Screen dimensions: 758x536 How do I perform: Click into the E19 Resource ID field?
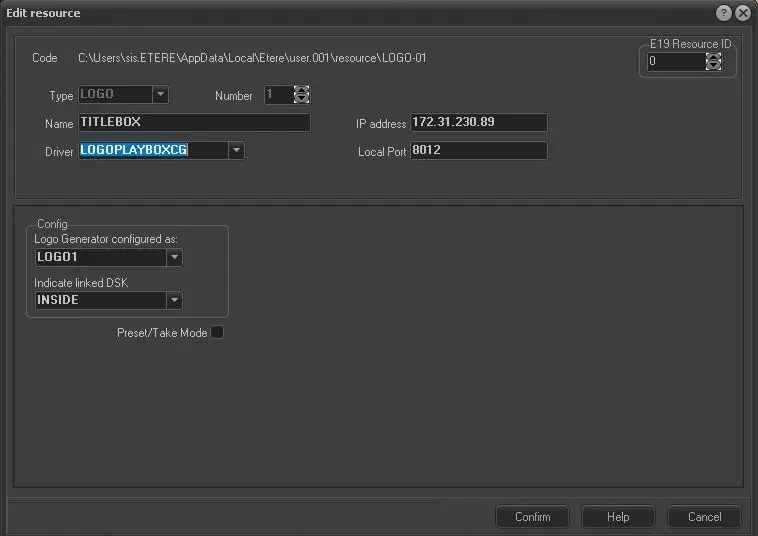675,62
